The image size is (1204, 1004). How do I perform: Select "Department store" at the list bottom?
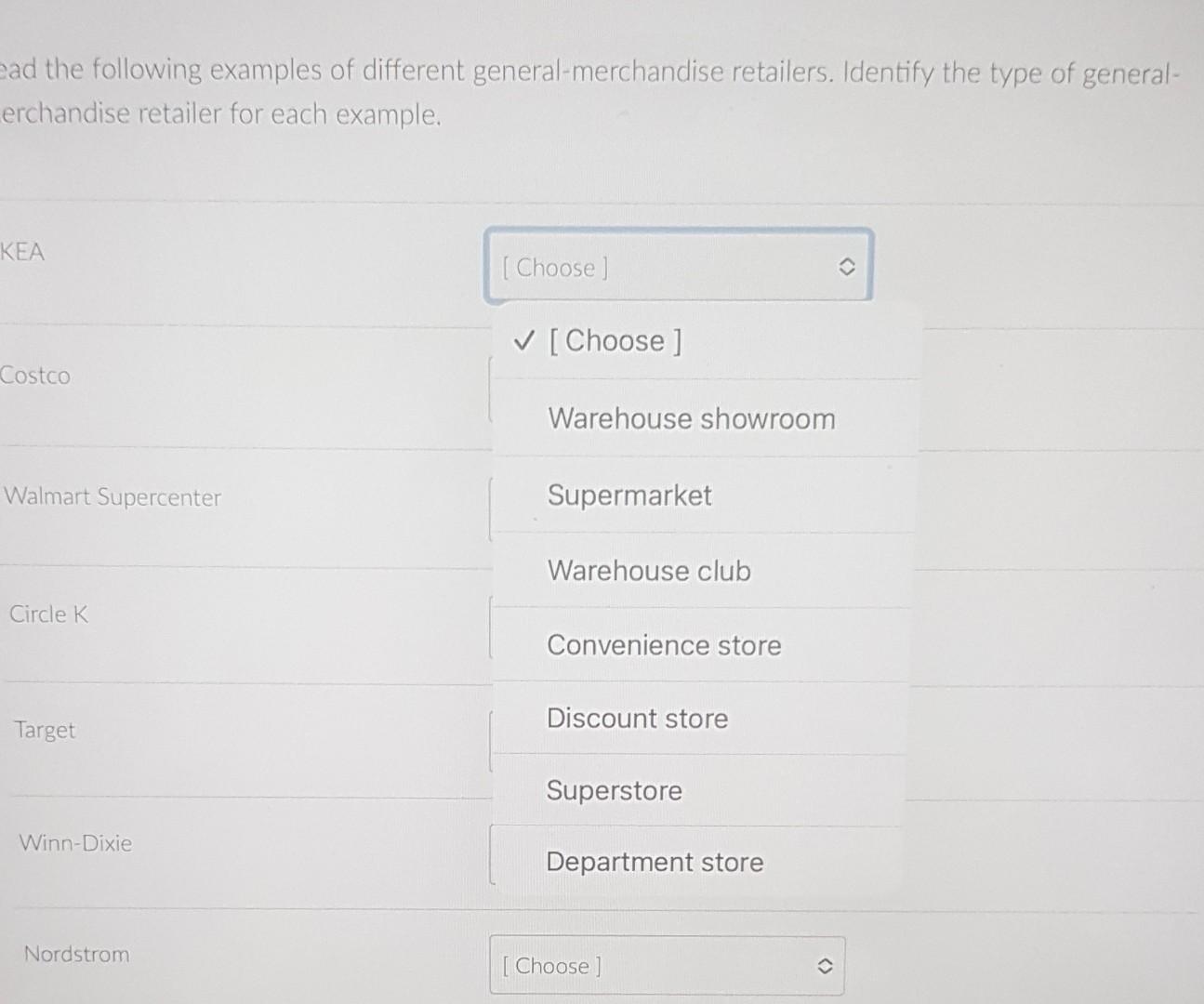[654, 862]
